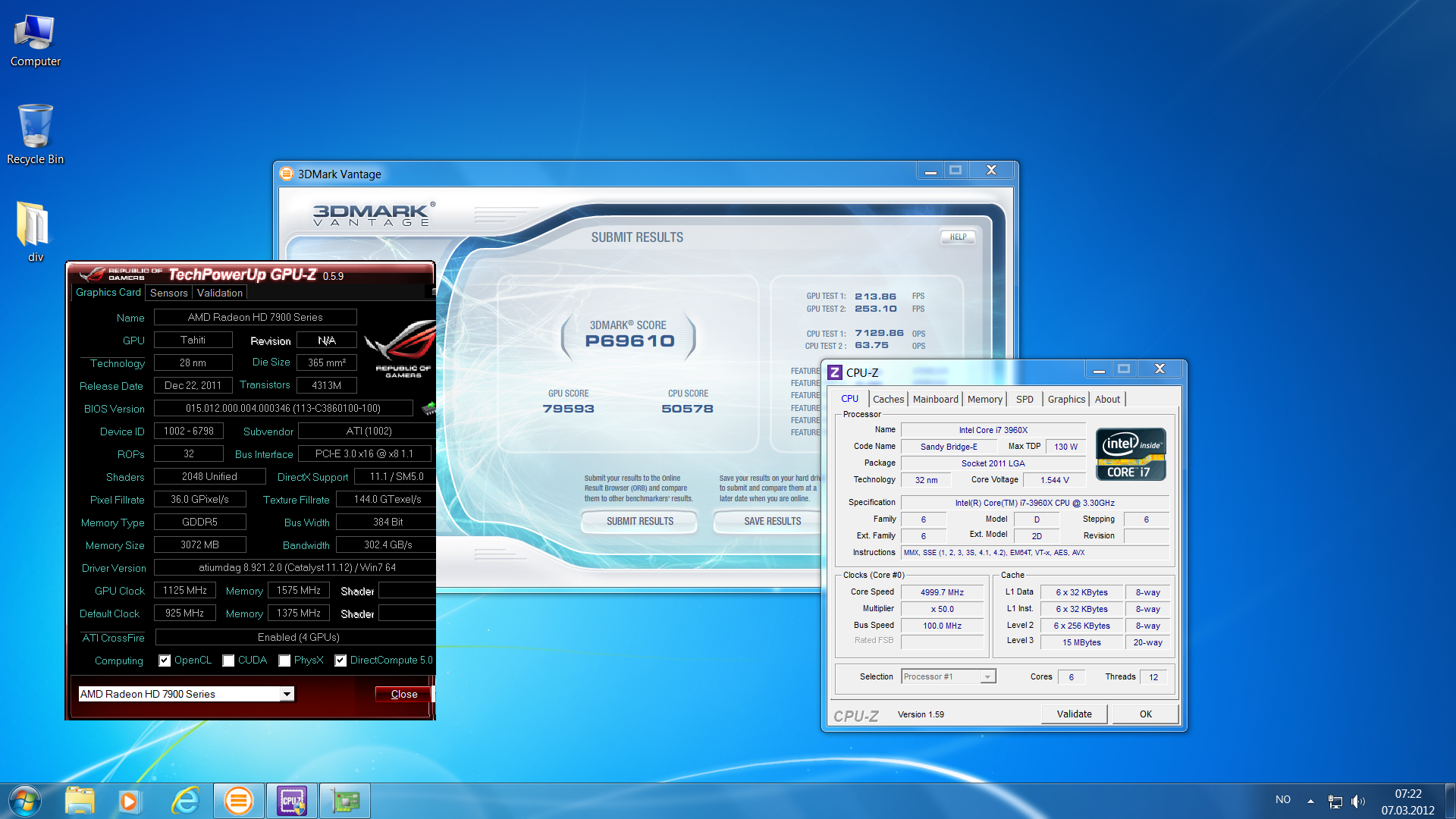The height and width of the screenshot is (819, 1456).
Task: Show hidden tray icons arrow
Action: pyautogui.click(x=1310, y=801)
